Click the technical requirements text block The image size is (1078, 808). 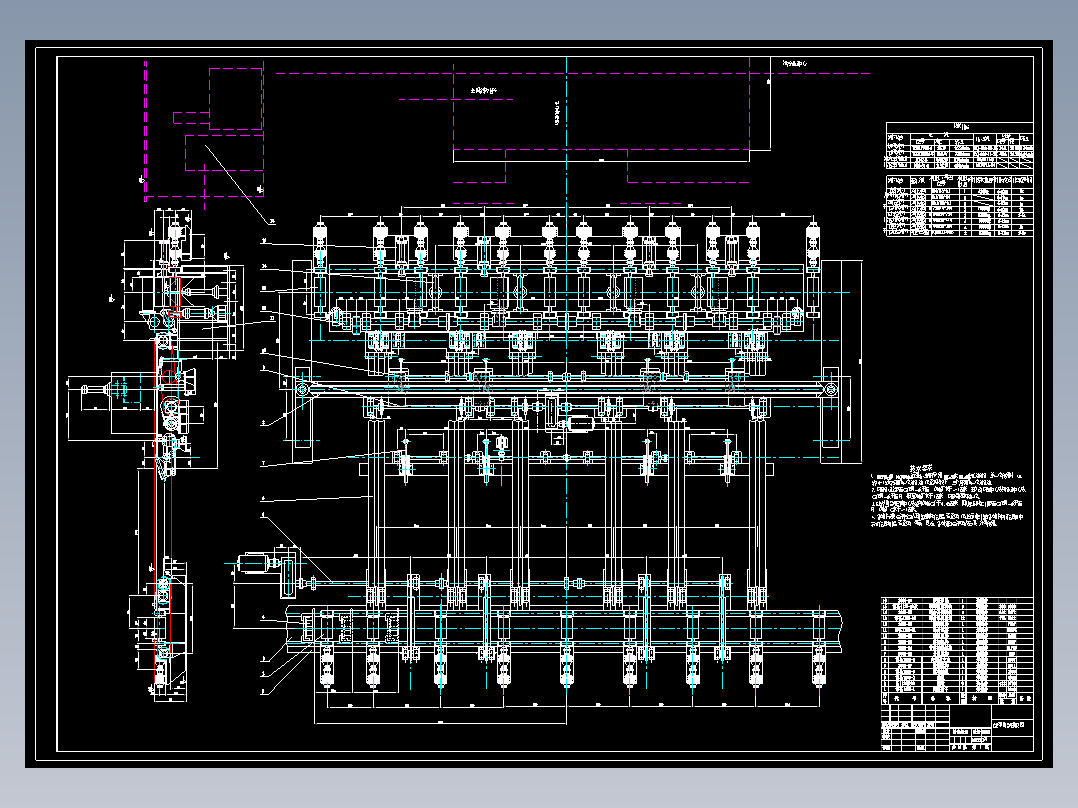(949, 496)
